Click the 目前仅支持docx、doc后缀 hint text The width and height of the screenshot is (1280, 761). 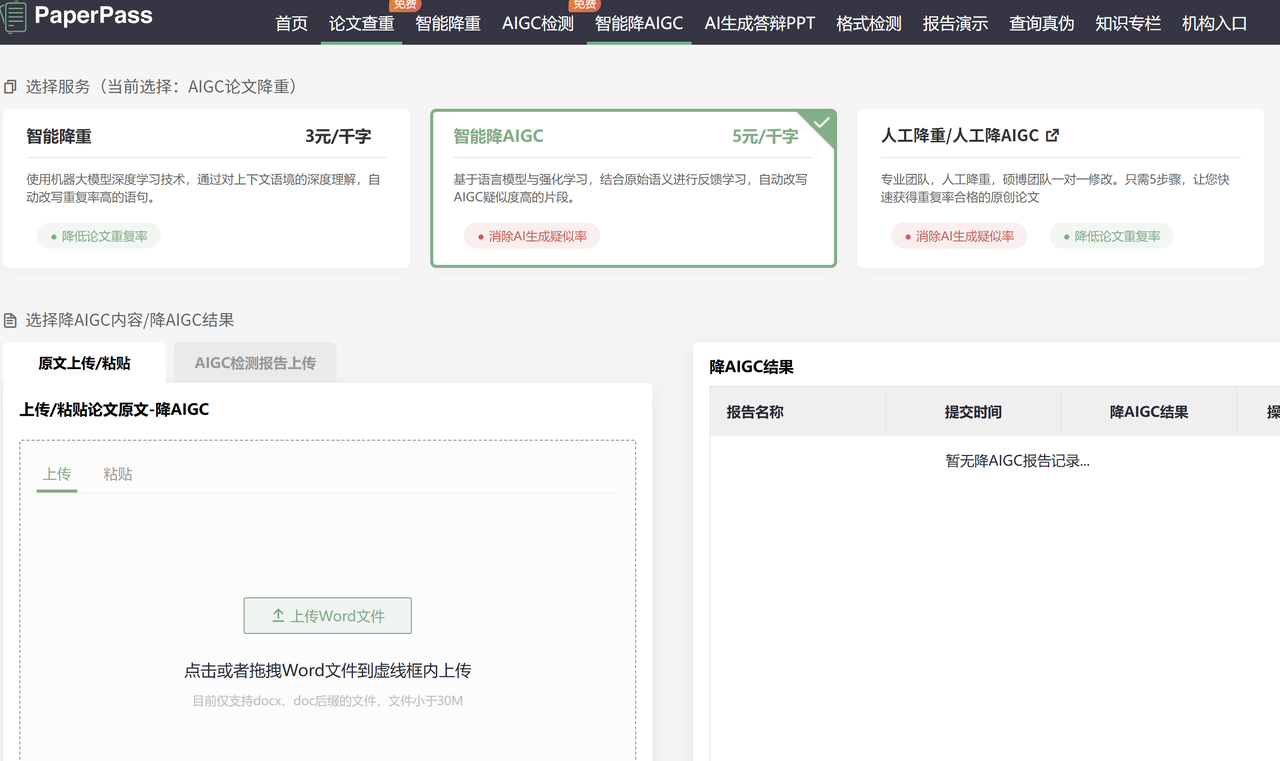[328, 701]
